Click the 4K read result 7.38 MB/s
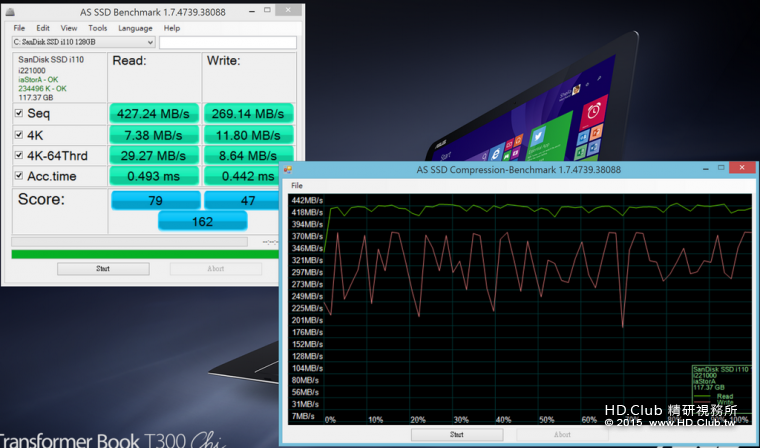This screenshot has width=760, height=448. point(154,135)
